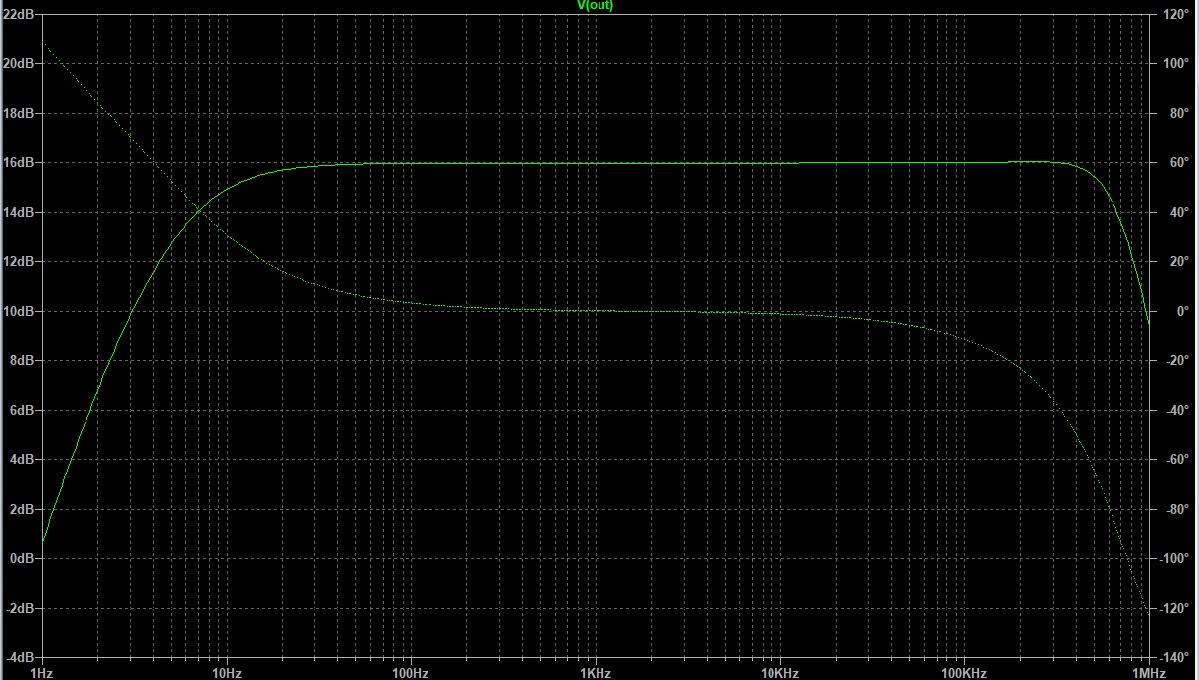Click the 0dB mark on left axis

pyautogui.click(x=23, y=559)
